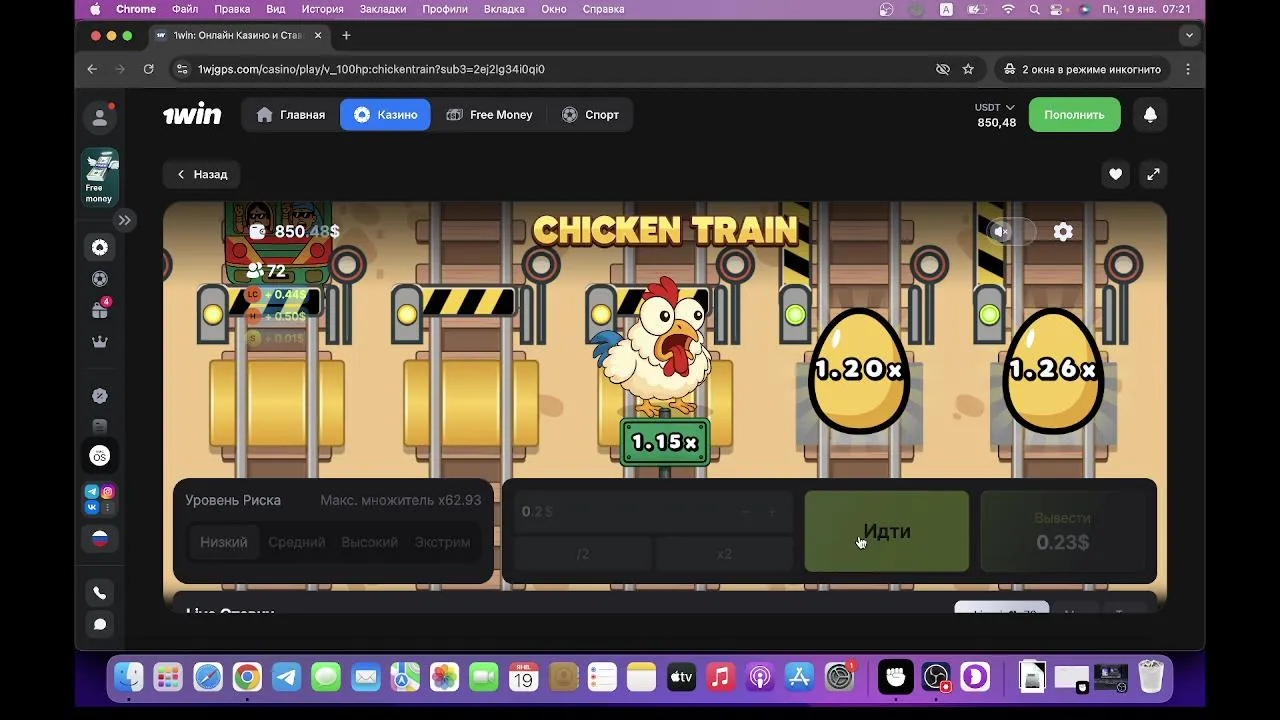Close the 1win browser tab
The image size is (1280, 720).
coord(318,35)
